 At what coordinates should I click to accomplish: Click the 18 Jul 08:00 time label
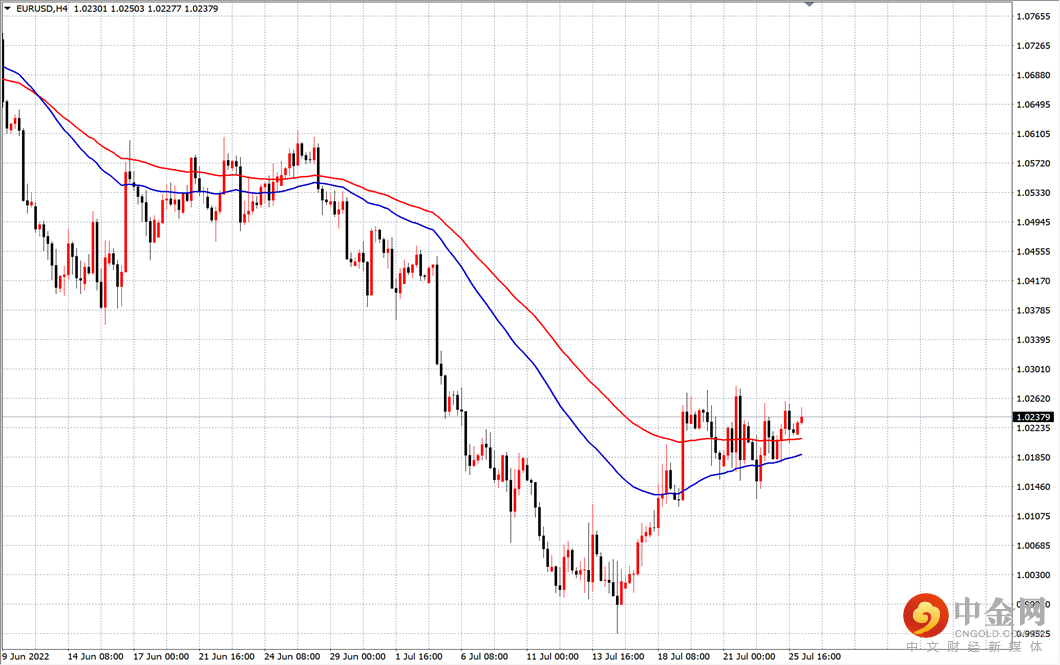coord(683,656)
